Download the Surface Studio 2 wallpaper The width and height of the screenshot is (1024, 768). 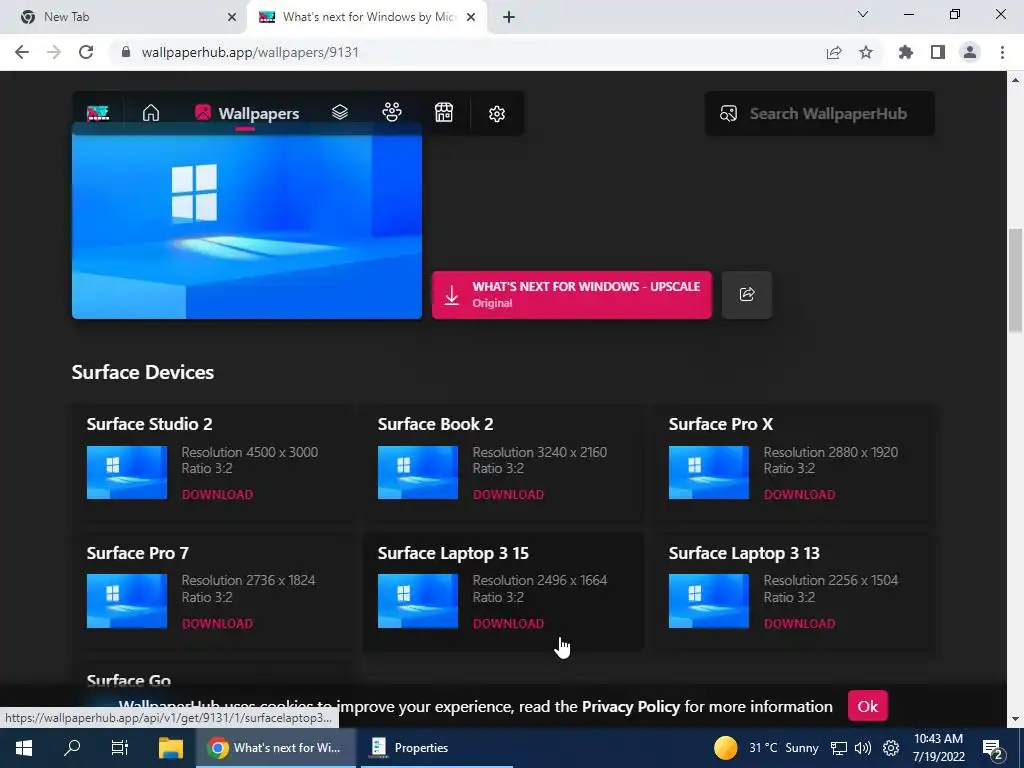(217, 494)
